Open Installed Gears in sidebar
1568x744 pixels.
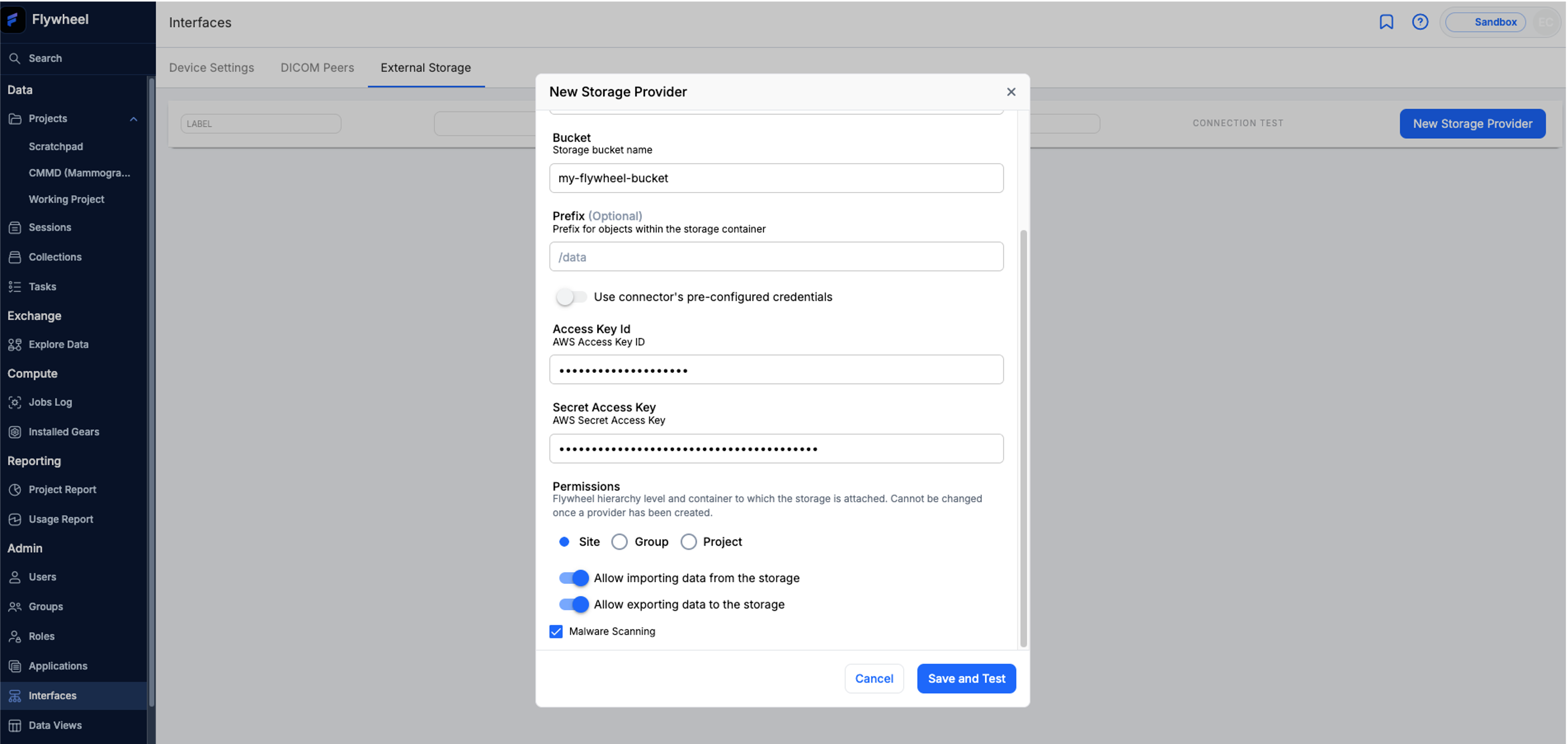63,431
